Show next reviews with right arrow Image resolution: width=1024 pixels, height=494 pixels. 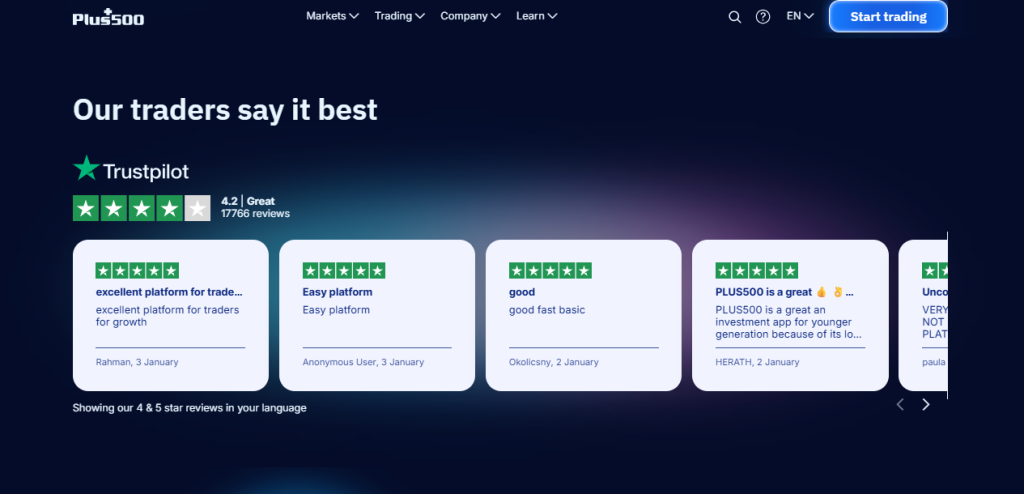pos(925,404)
